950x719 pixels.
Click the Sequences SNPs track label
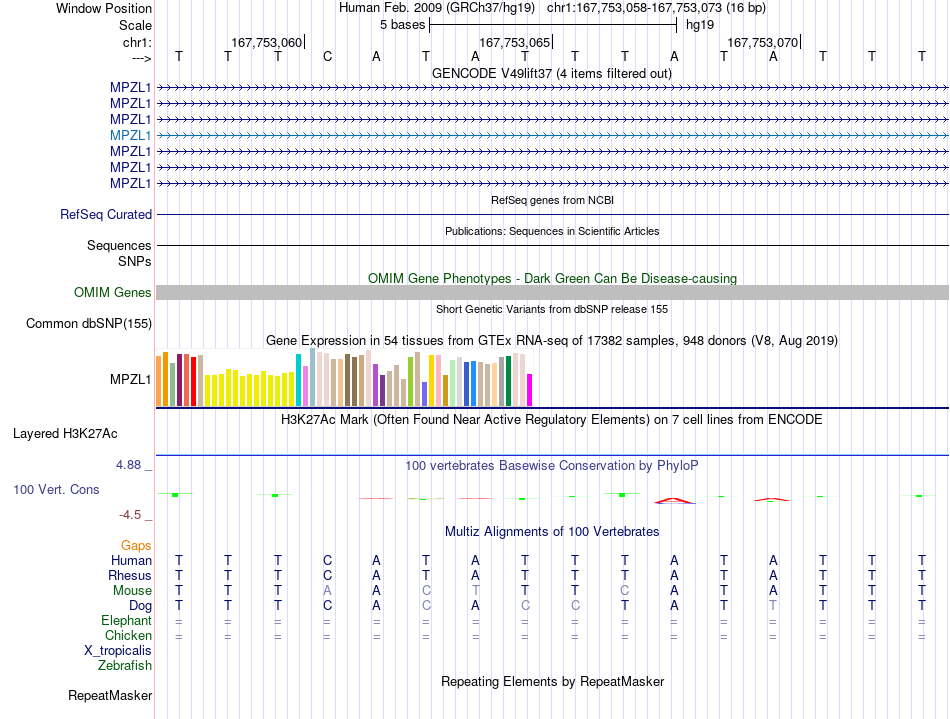click(x=119, y=253)
